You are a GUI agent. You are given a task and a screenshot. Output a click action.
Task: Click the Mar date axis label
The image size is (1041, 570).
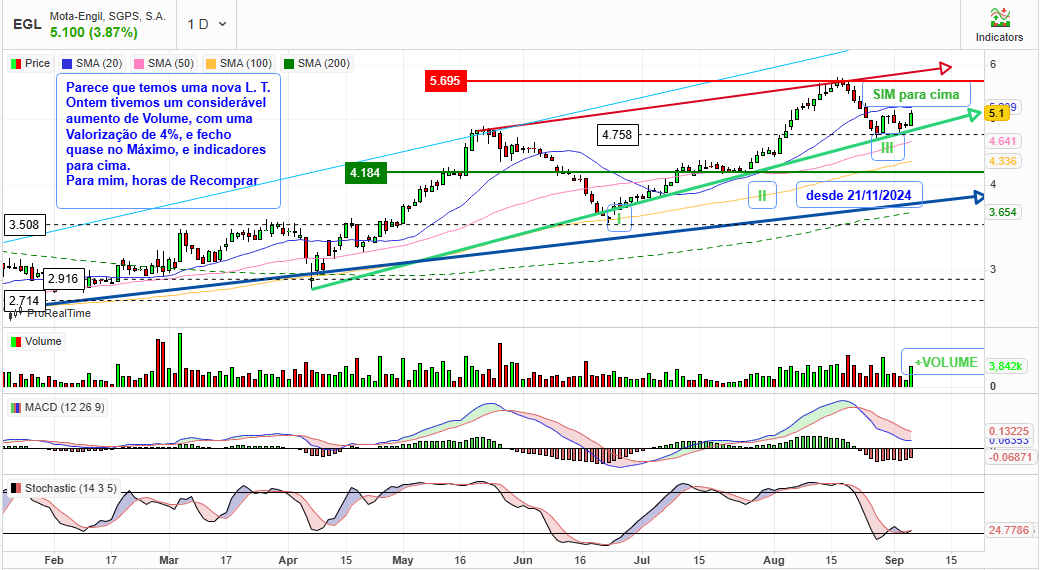point(169,560)
